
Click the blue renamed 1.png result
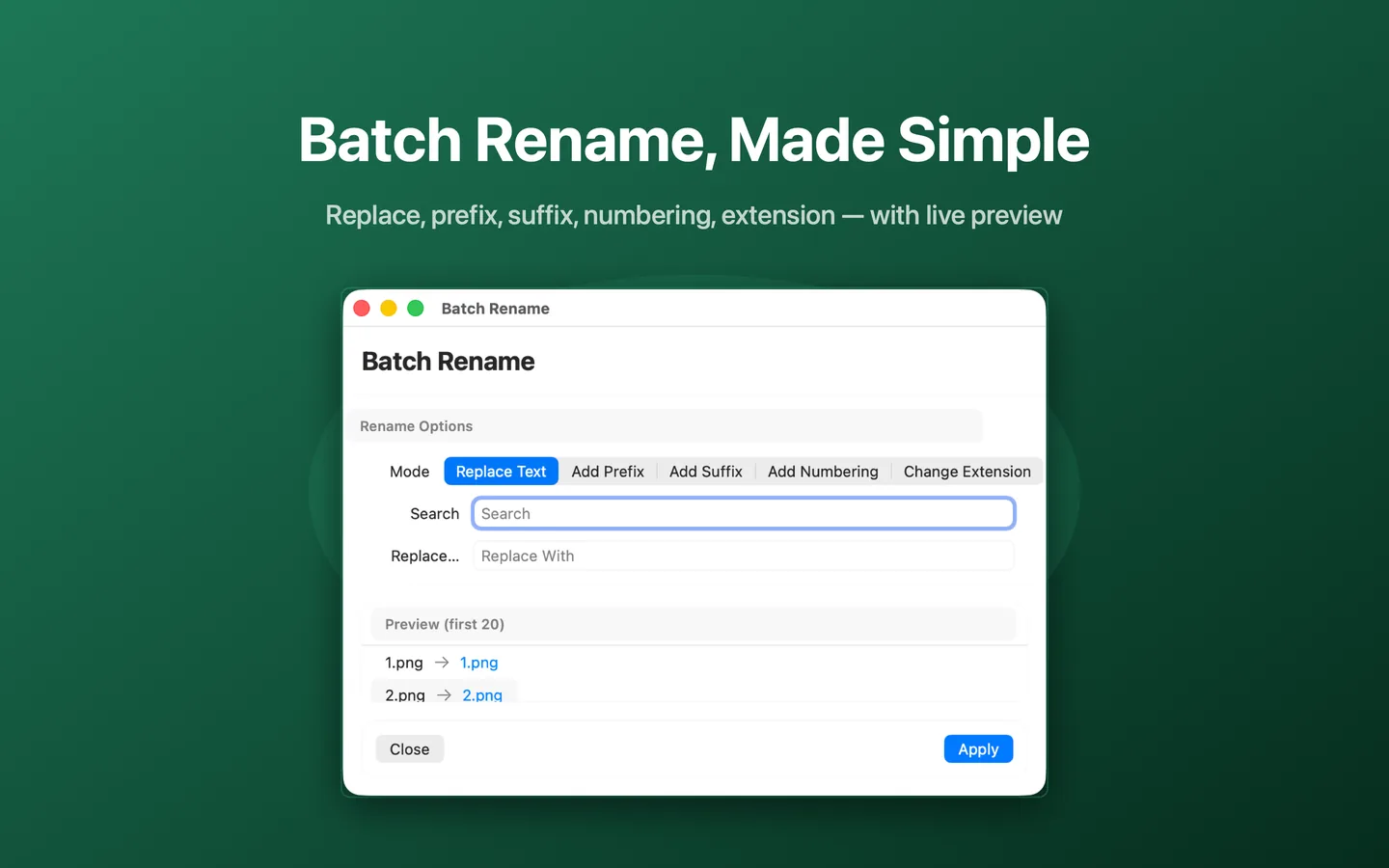(479, 663)
